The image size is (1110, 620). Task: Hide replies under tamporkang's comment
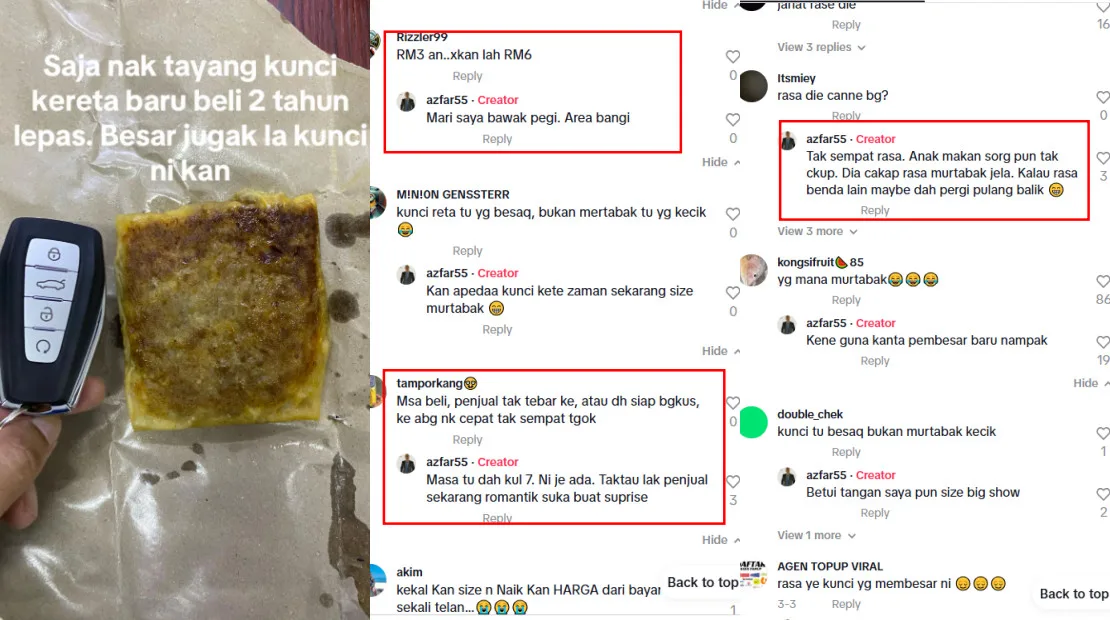tap(721, 540)
